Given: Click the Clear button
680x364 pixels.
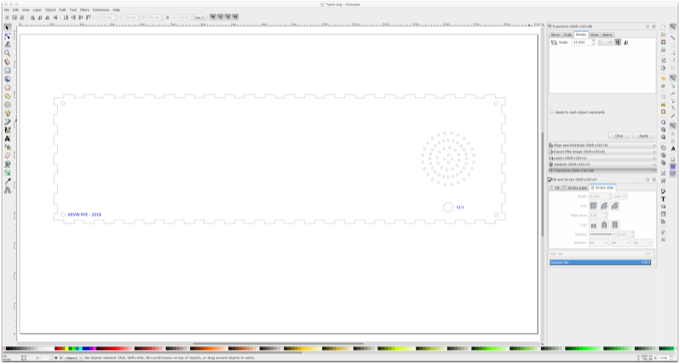Looking at the screenshot, I should pos(619,136).
